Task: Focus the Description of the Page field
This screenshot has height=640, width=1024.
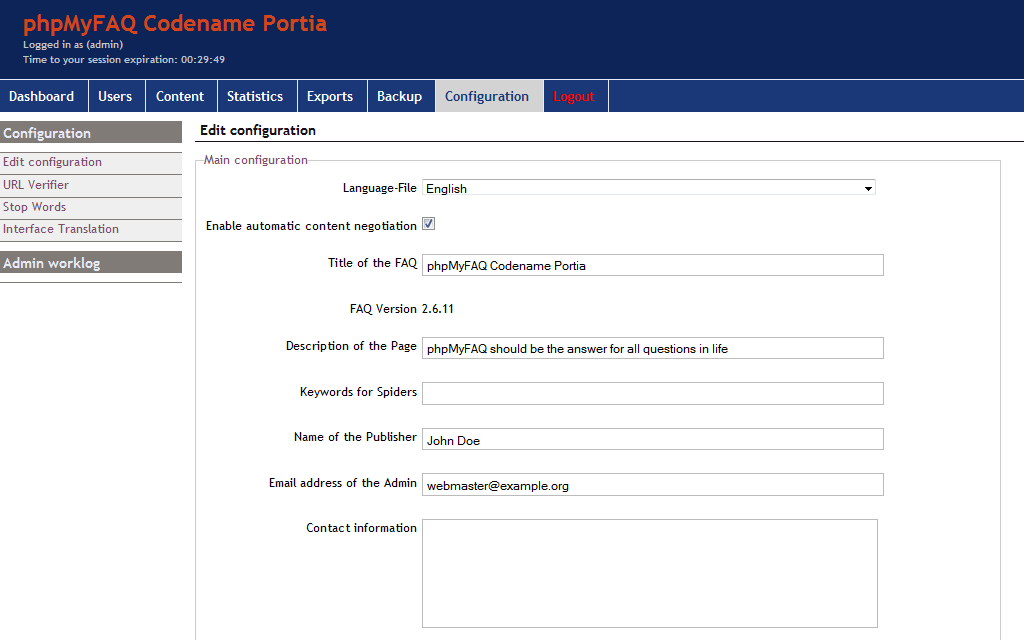Action: click(652, 348)
